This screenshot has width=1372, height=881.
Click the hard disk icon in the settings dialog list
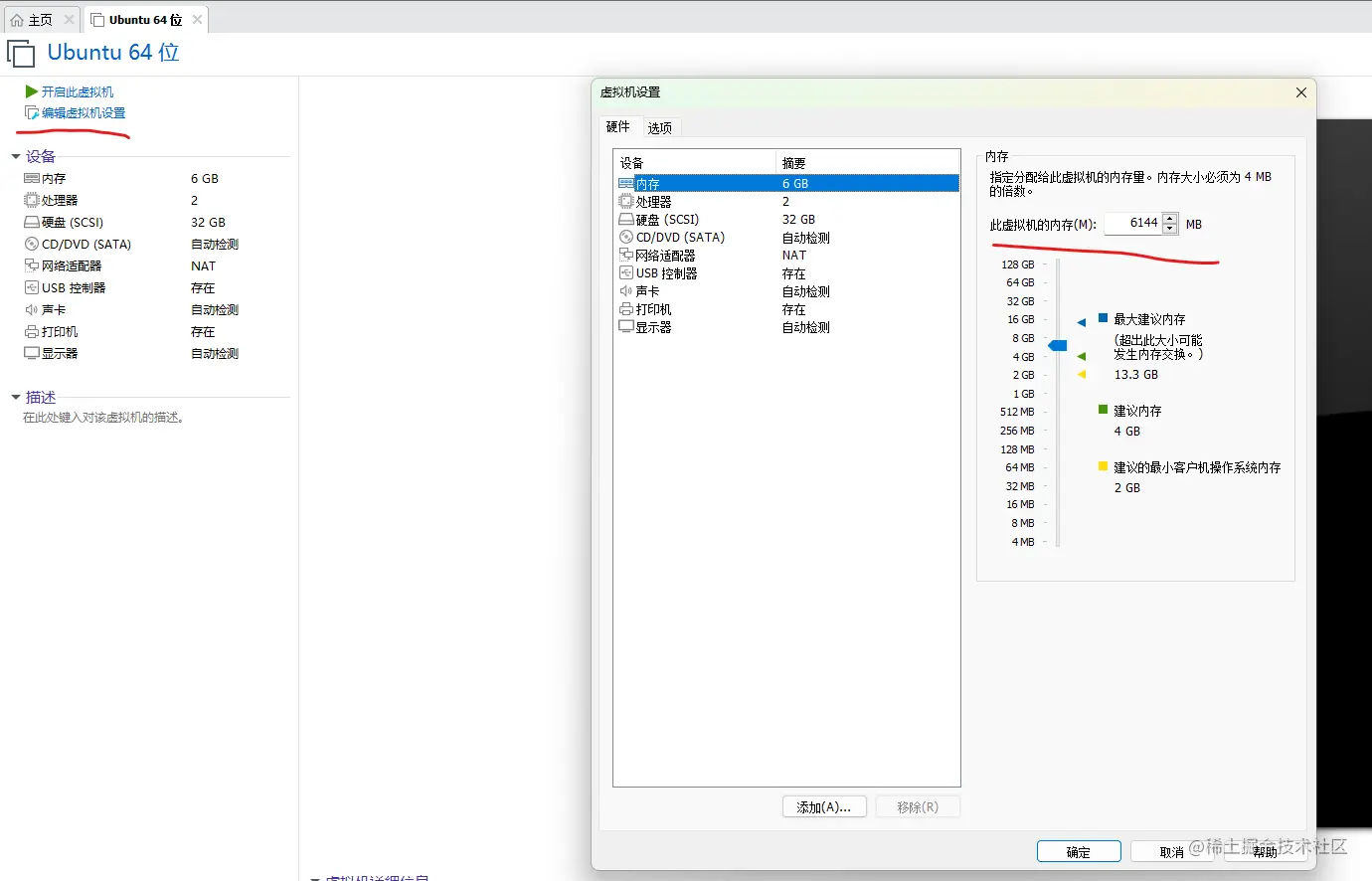tap(626, 220)
